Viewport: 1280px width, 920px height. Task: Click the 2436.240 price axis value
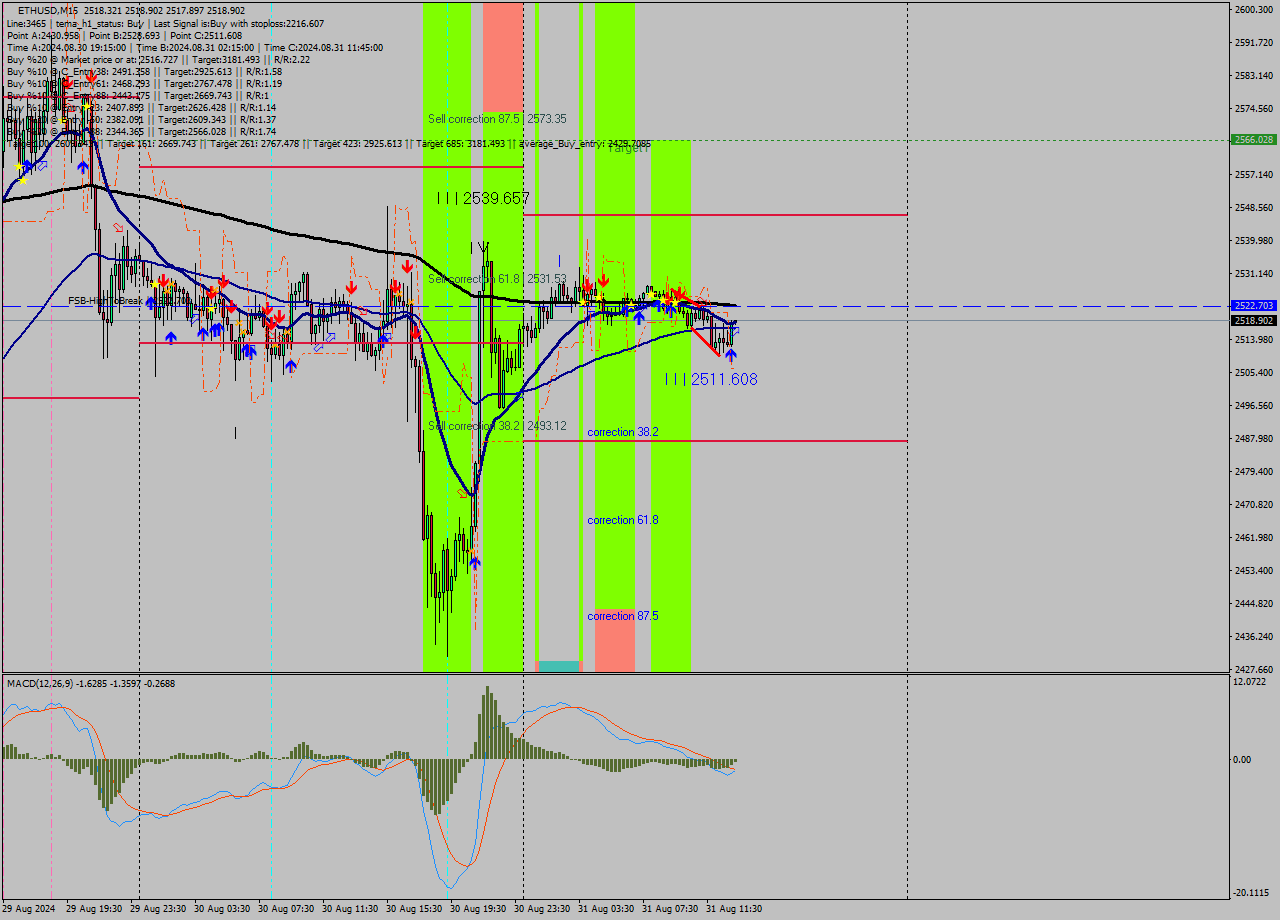[x=1254, y=636]
